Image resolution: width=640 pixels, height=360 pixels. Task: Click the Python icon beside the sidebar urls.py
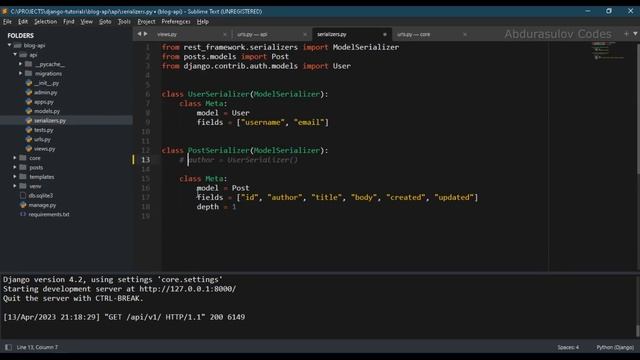29,139
